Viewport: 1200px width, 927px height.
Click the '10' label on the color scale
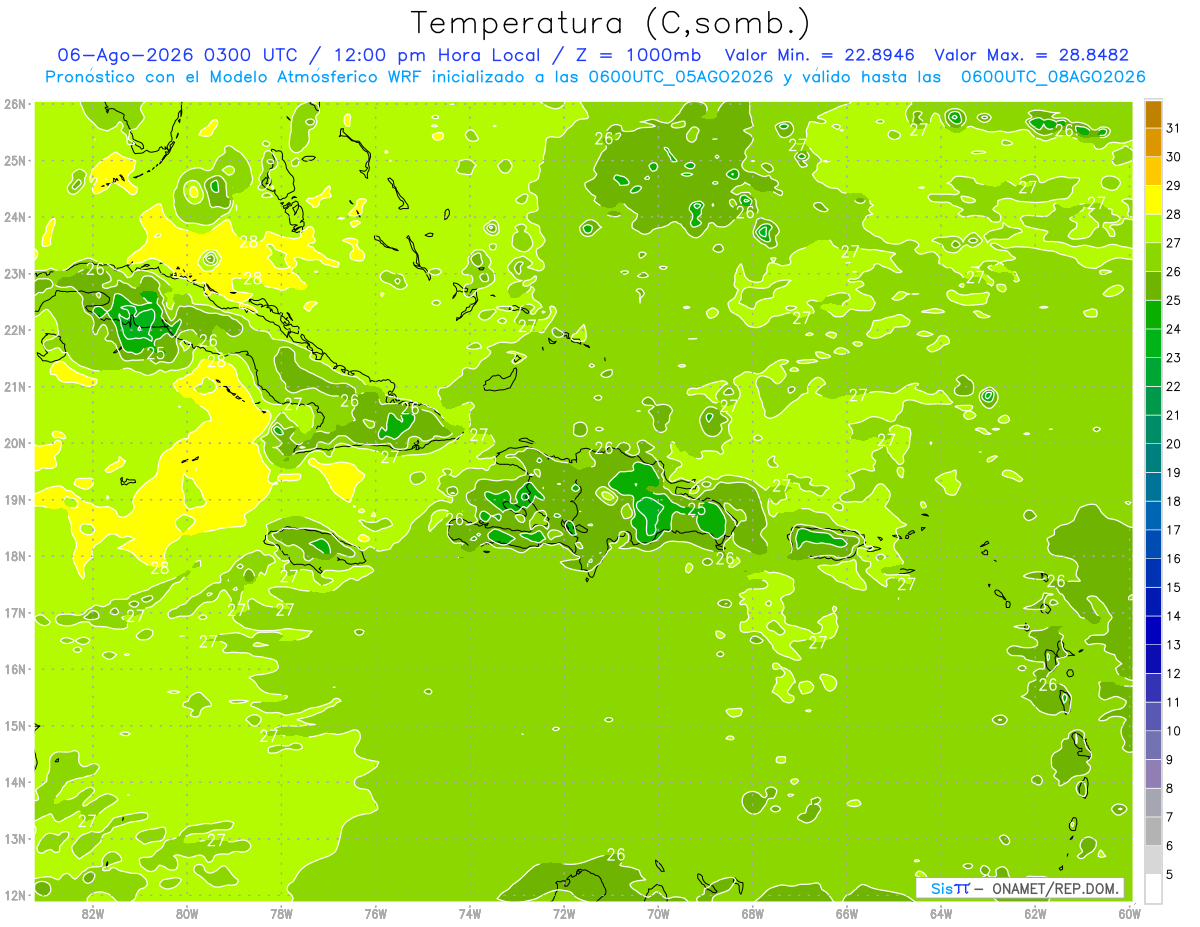click(x=1174, y=731)
